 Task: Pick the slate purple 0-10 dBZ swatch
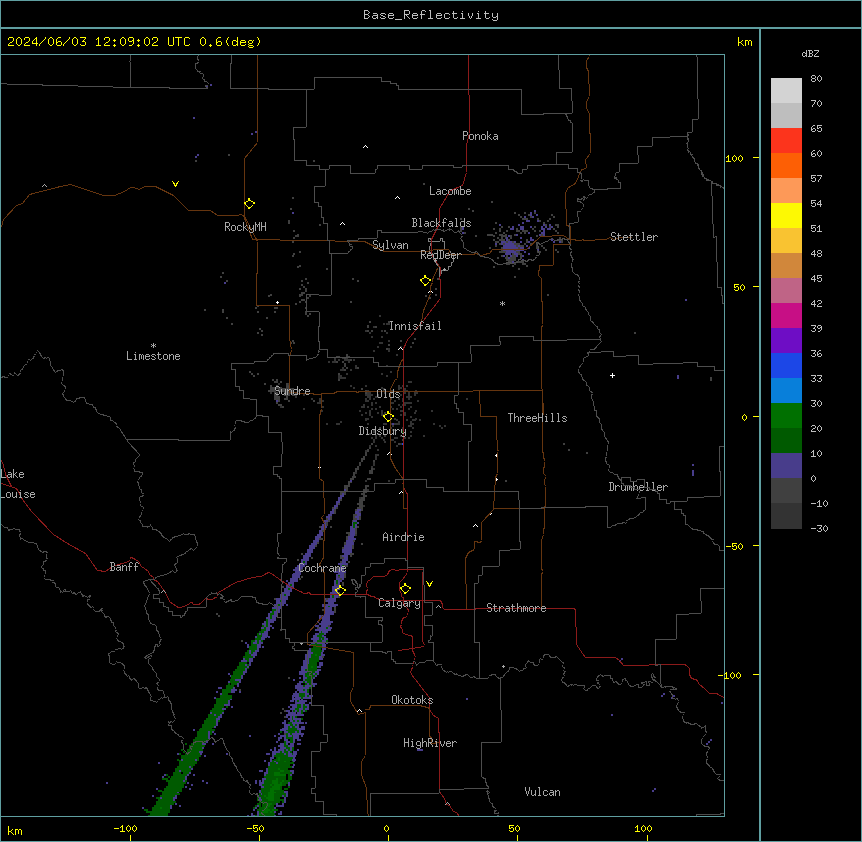click(786, 466)
